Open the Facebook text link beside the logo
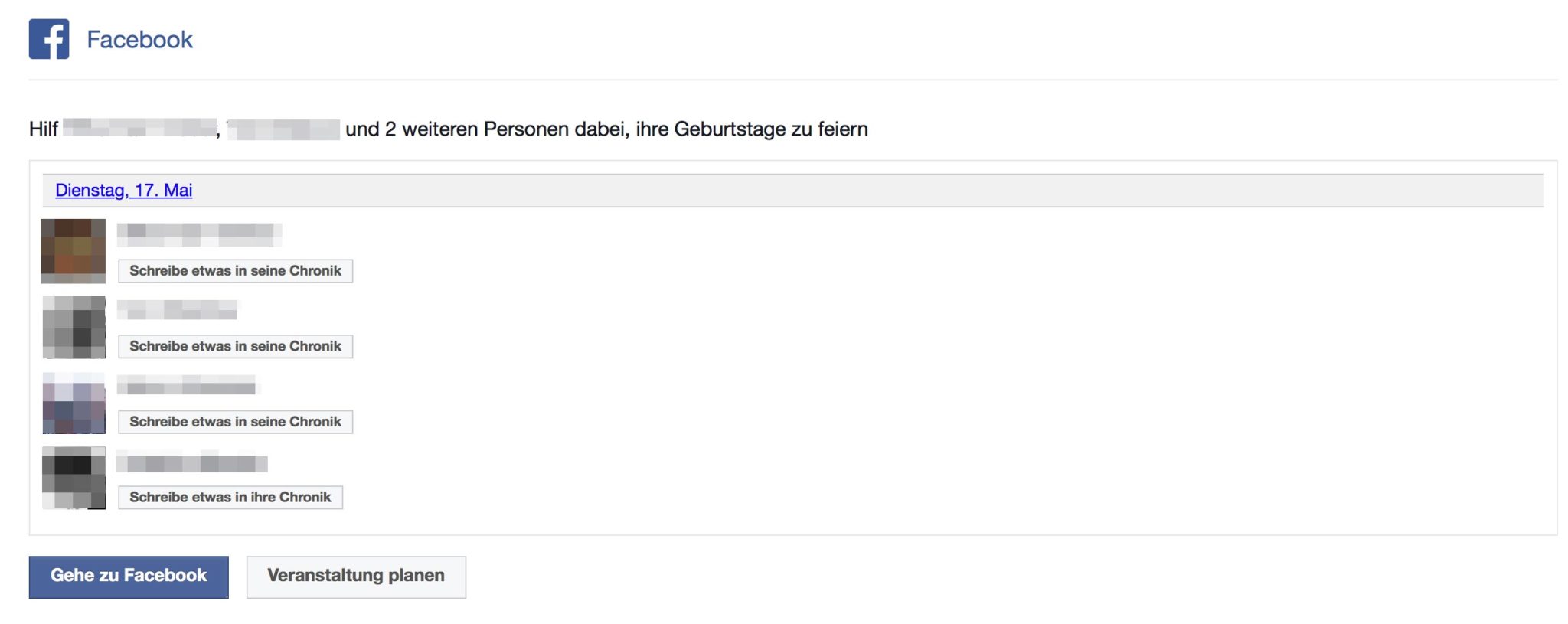1568x624 pixels. coord(139,40)
